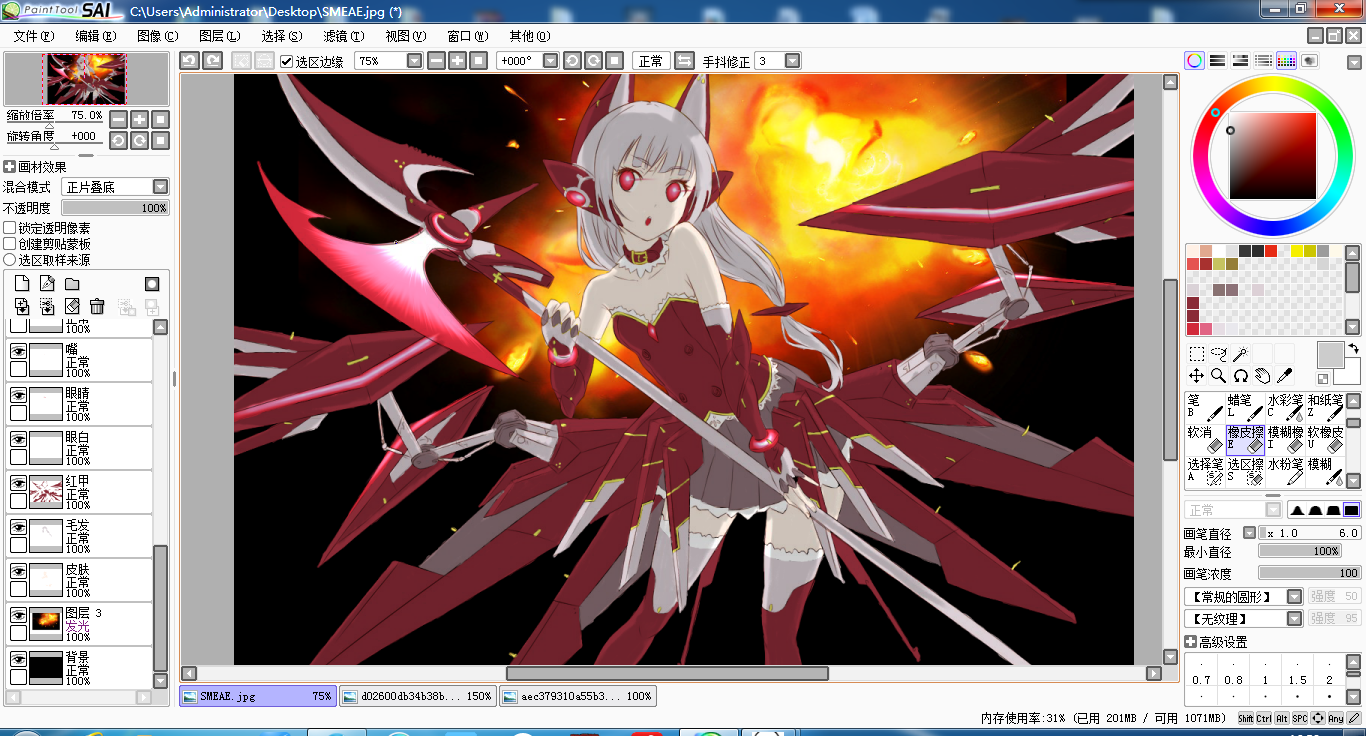Toggle the swatches panel icon
Screen dimensions: 1366x736
1287,61
